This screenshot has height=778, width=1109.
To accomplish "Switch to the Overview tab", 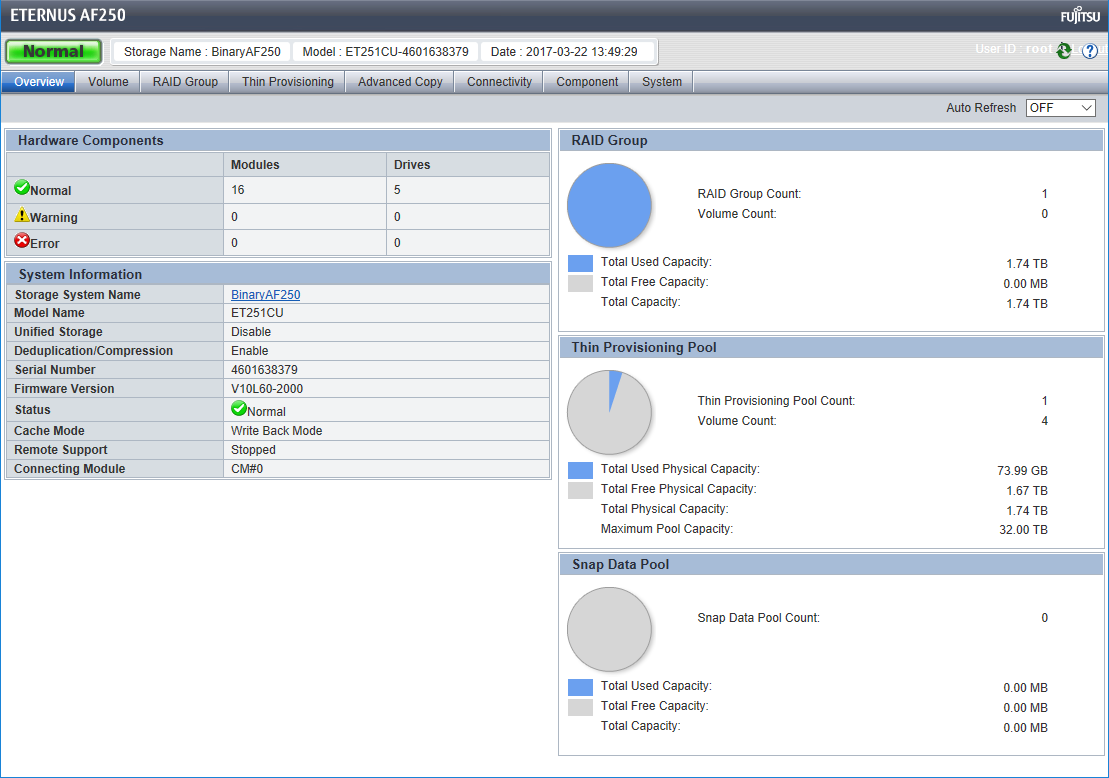I will (39, 82).
